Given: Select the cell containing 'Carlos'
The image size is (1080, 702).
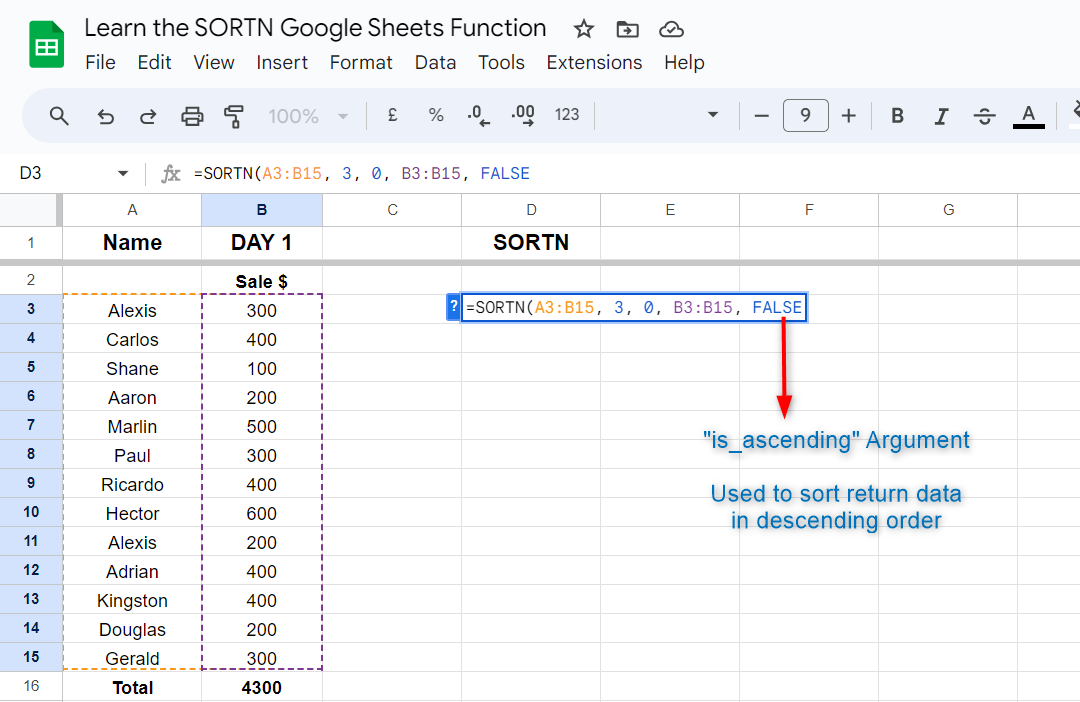Looking at the screenshot, I should pos(132,339).
